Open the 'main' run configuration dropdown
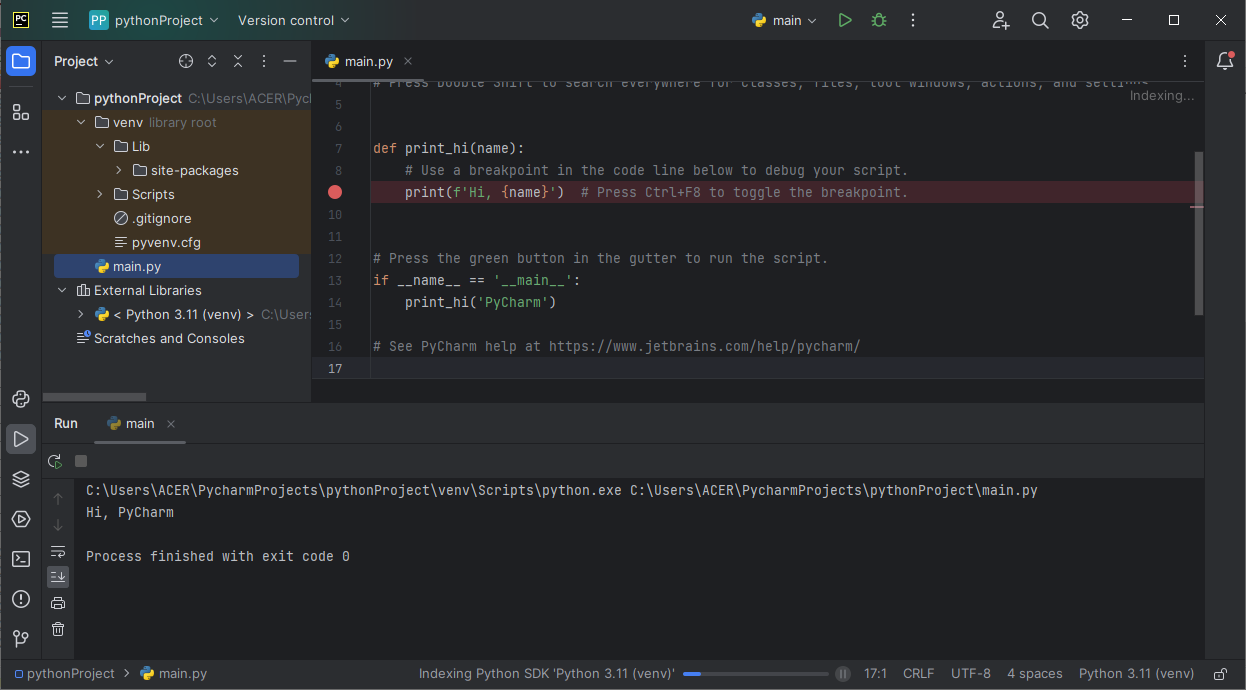The image size is (1246, 690). coord(785,20)
